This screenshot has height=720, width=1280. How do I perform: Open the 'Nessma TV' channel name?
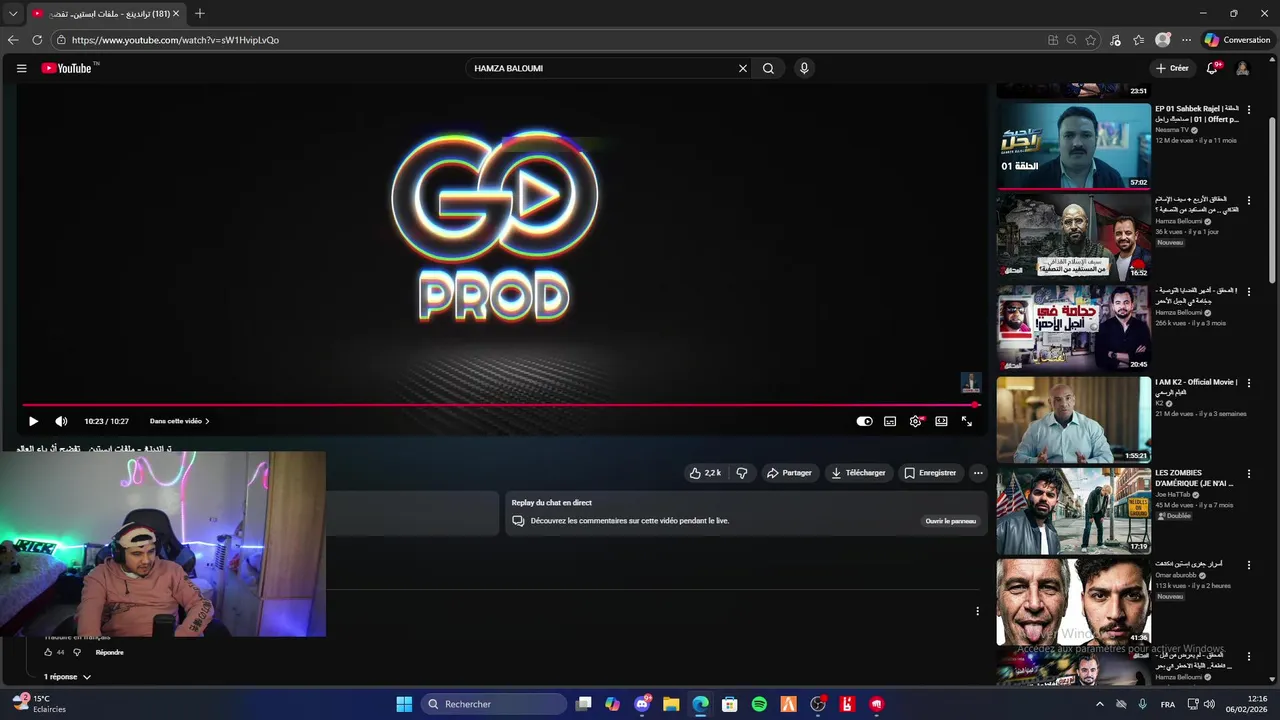pos(1172,130)
